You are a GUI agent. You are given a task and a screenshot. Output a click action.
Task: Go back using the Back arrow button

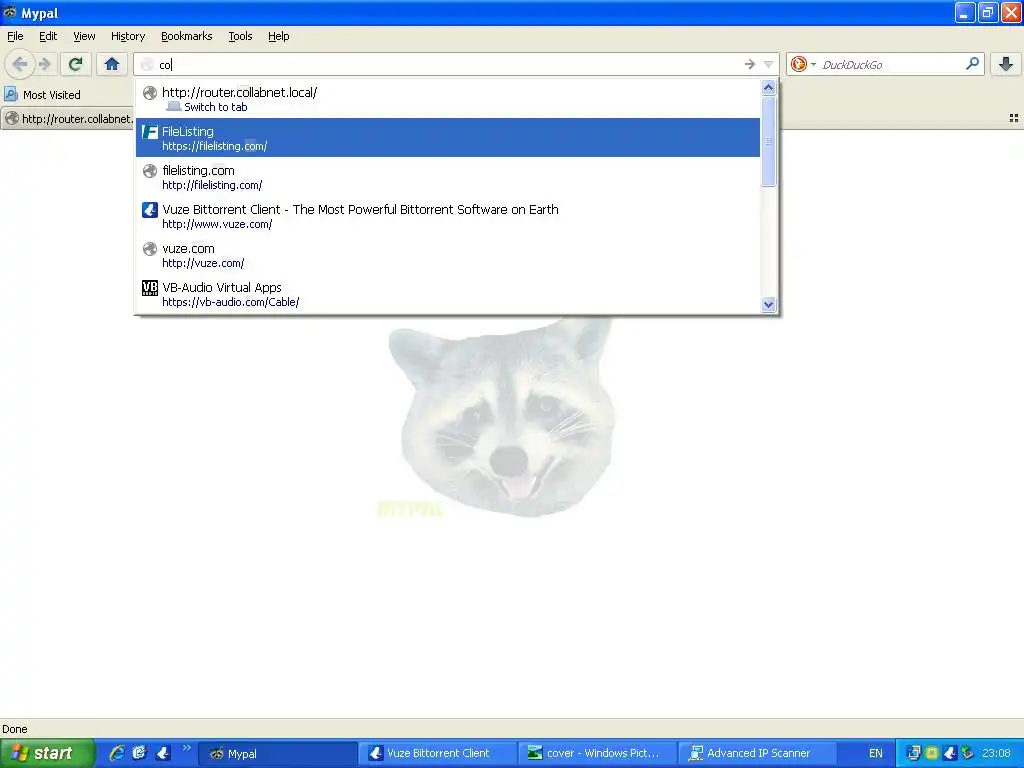coord(19,64)
